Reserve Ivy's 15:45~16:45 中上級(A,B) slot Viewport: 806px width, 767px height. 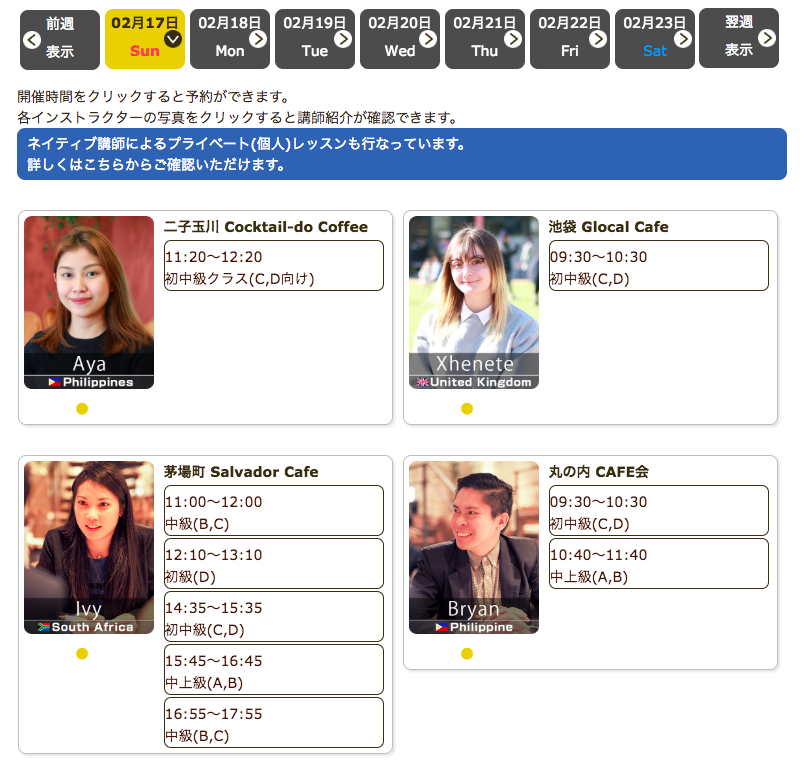pyautogui.click(x=273, y=671)
